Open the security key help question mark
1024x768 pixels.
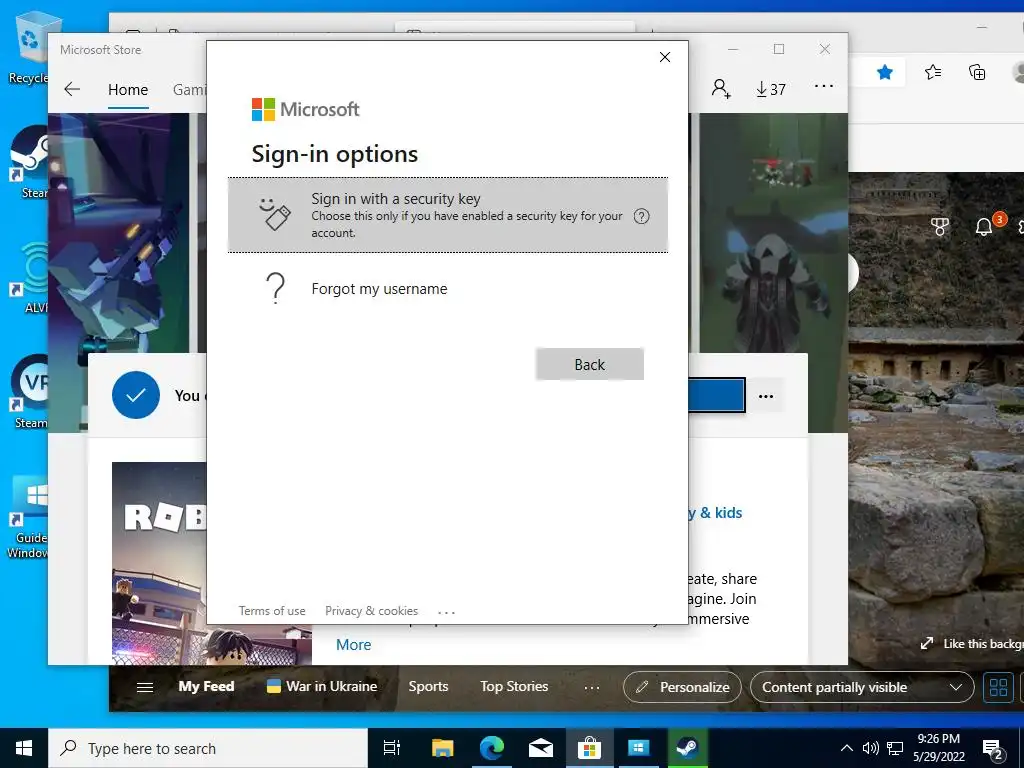click(x=641, y=216)
